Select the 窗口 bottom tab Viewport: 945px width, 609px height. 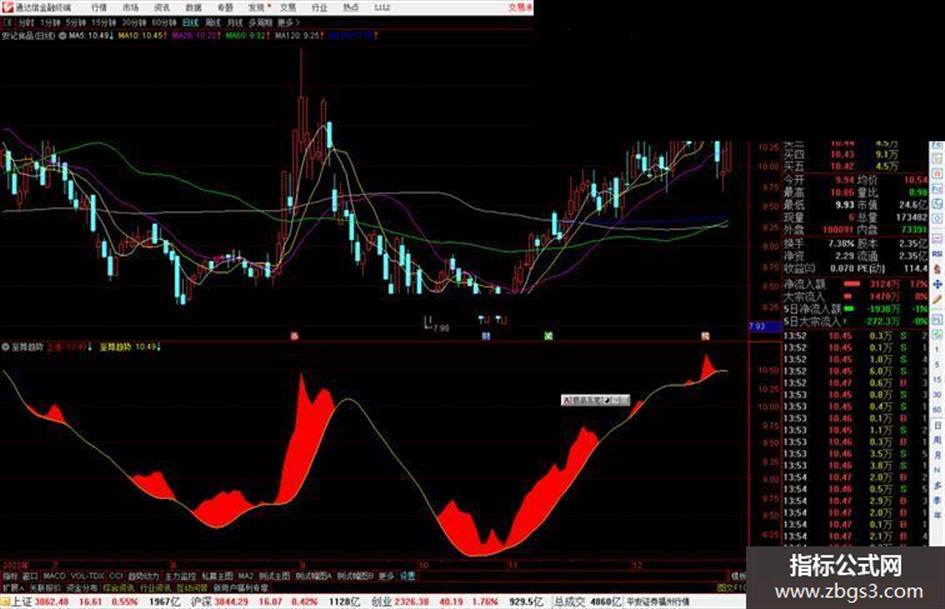(x=30, y=576)
